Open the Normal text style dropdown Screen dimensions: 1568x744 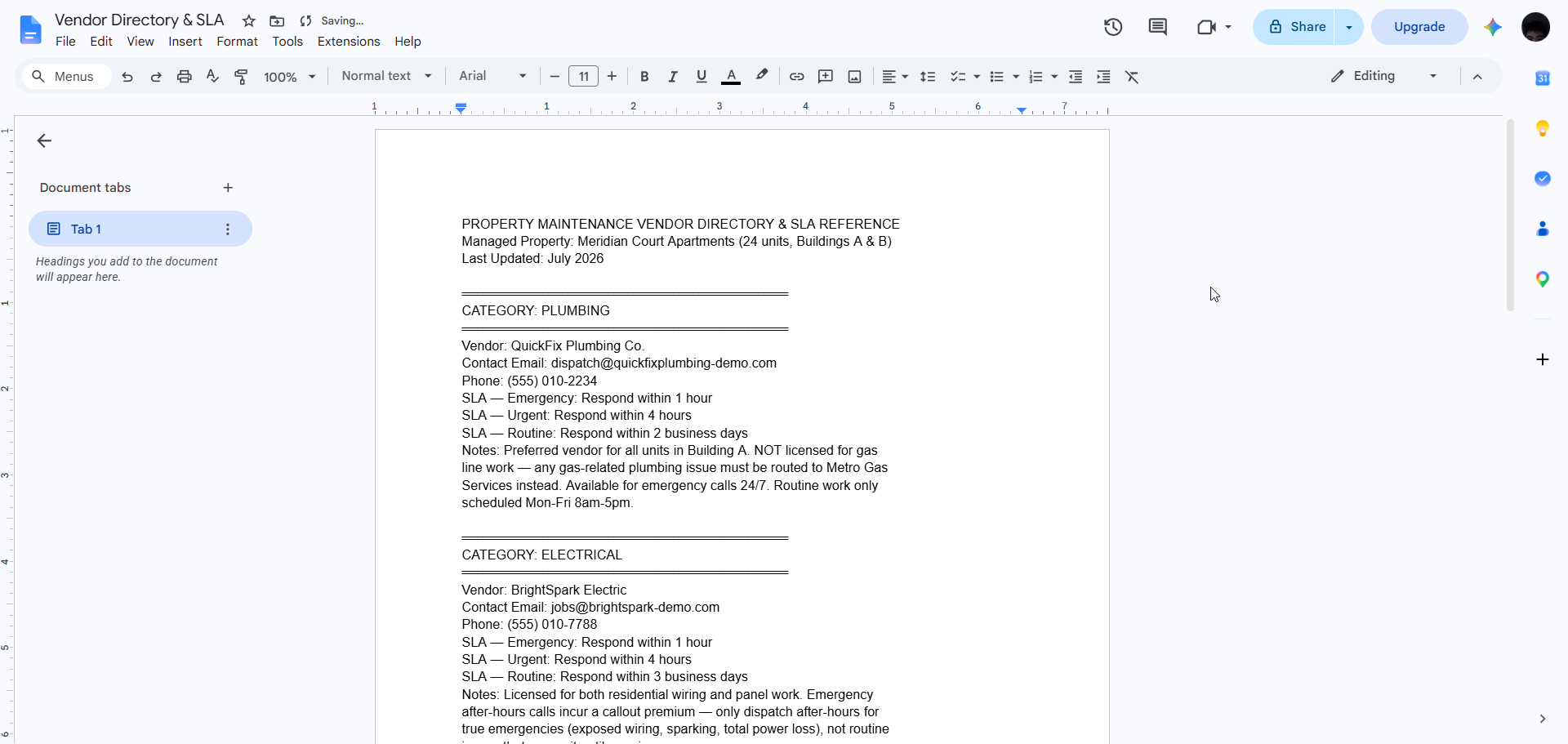pos(386,76)
